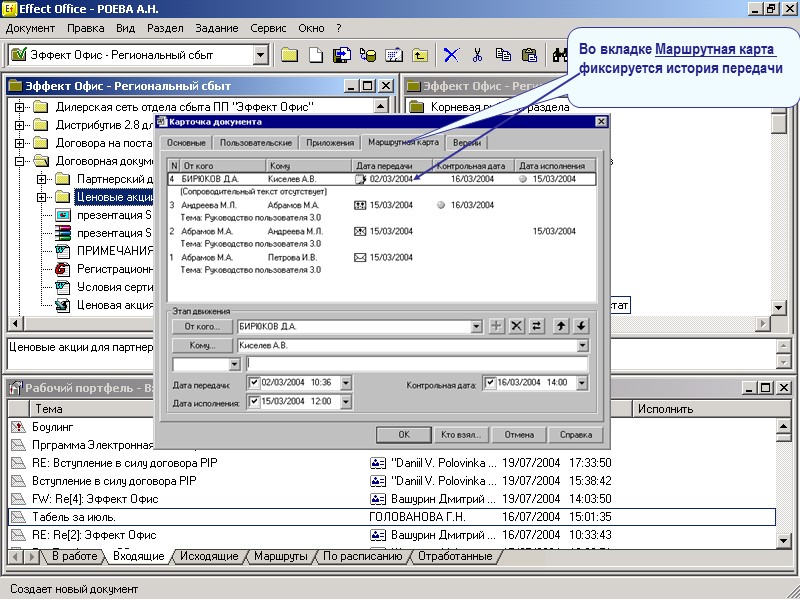Click the contact card icon in 17:33:50 row
Image resolution: width=800 pixels, height=600 pixels.
[x=378, y=463]
